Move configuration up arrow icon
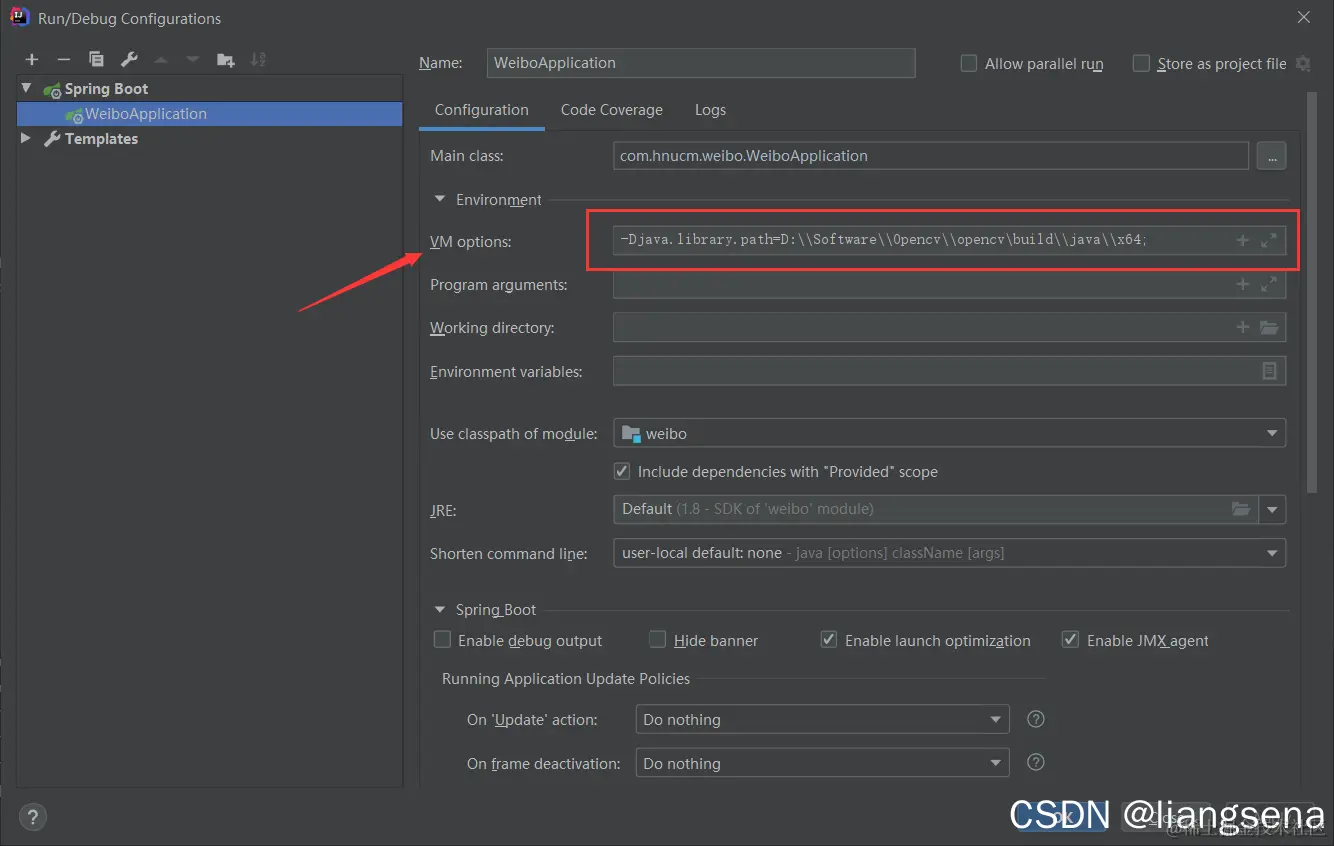This screenshot has width=1334, height=846. pos(160,60)
